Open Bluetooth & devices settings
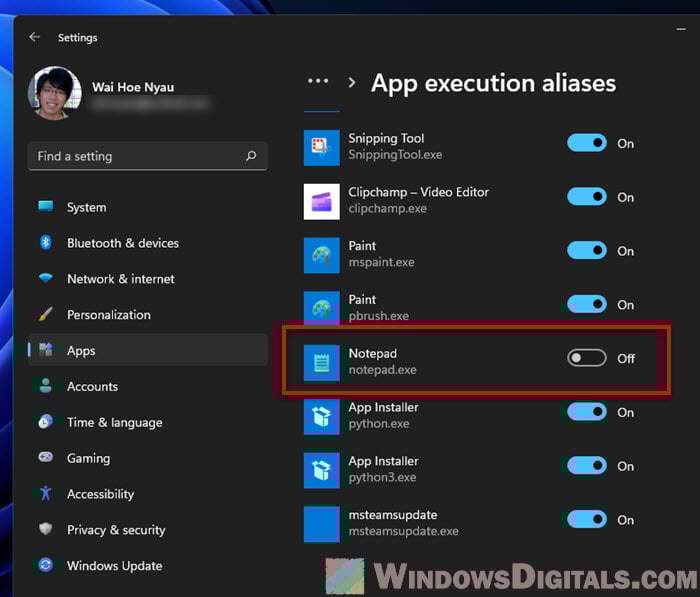This screenshot has width=700, height=597. pos(147,243)
